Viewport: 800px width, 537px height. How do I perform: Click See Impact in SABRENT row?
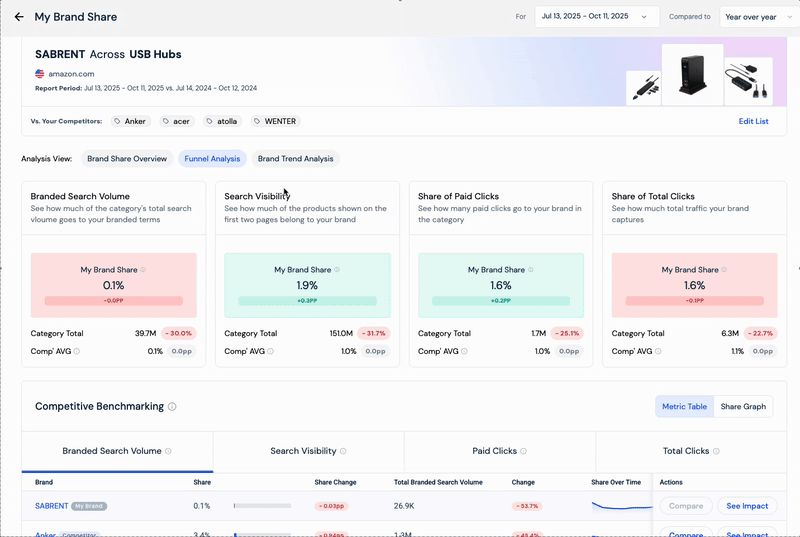[747, 506]
